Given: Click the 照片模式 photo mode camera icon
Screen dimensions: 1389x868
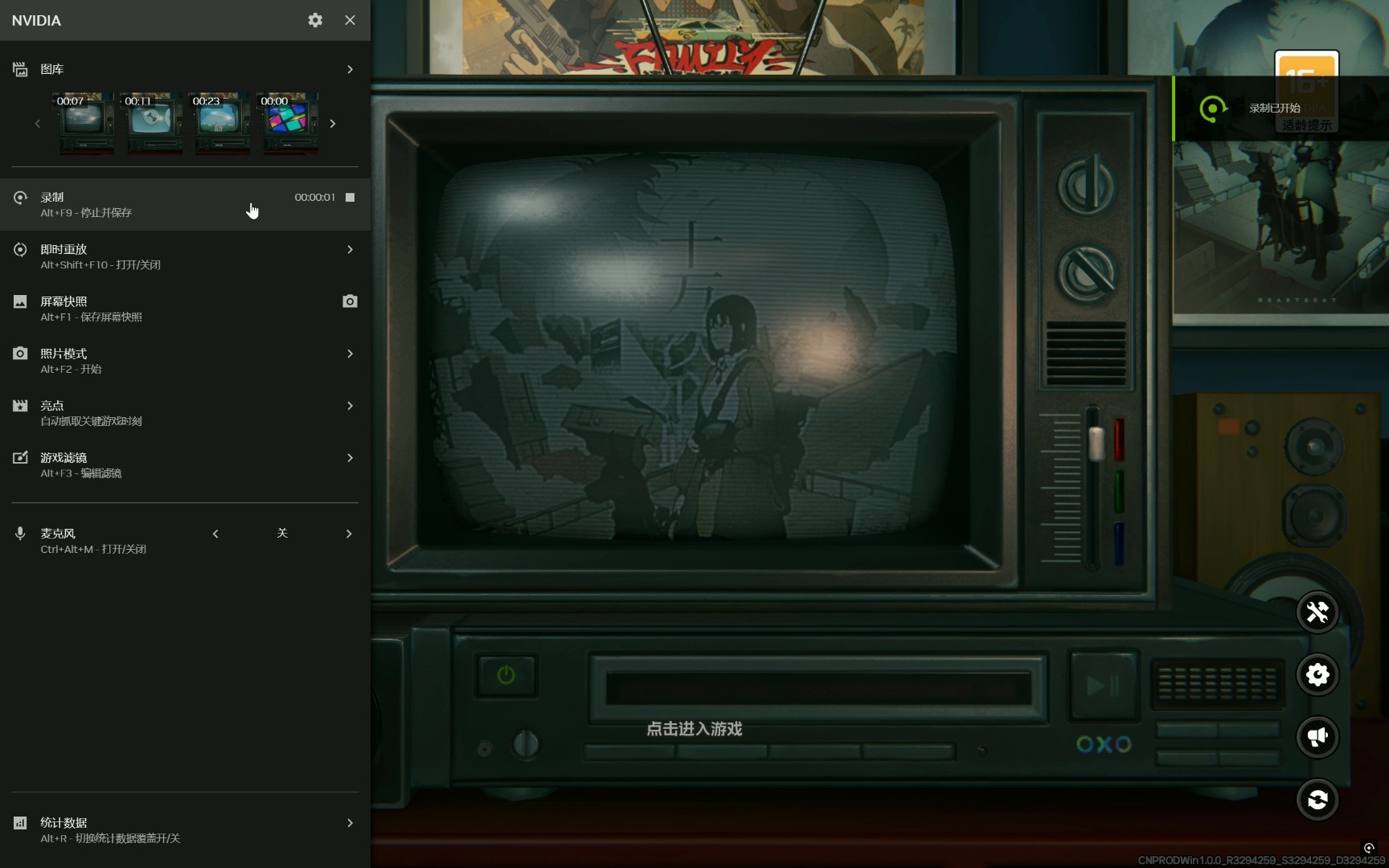Looking at the screenshot, I should [20, 354].
